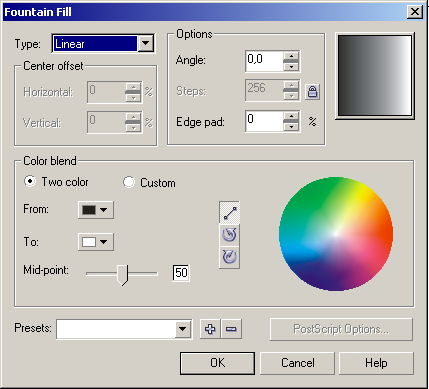Click the Cancel button
The image size is (429, 389).
tap(297, 363)
